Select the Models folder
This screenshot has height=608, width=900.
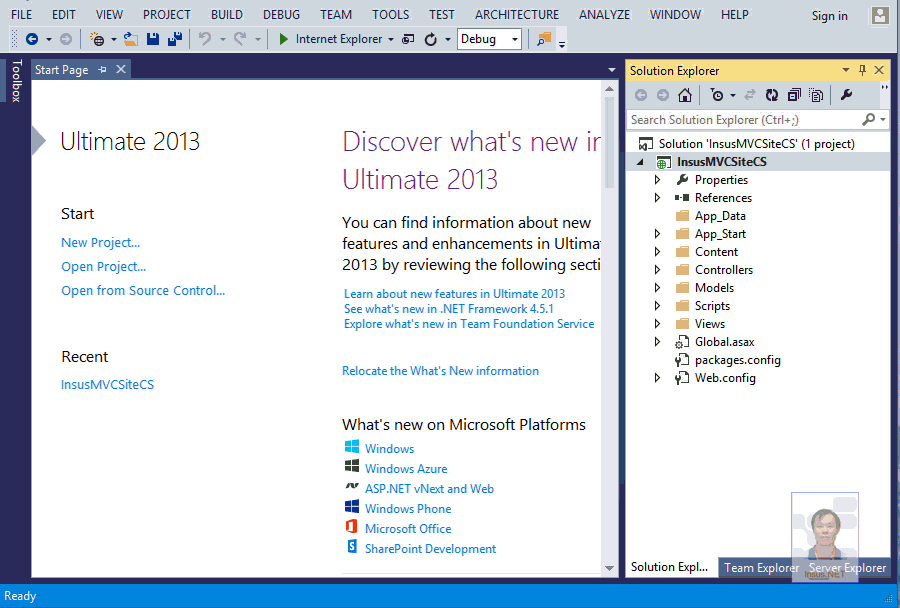[x=714, y=288]
